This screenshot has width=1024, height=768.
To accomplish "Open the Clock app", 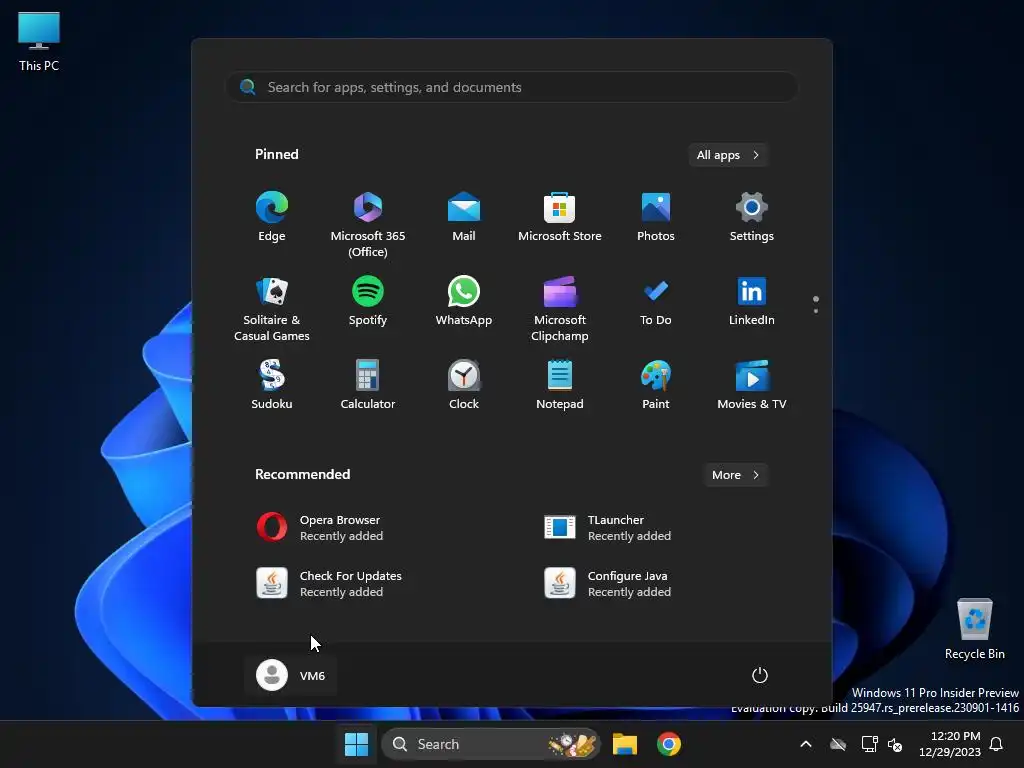I will tap(464, 385).
